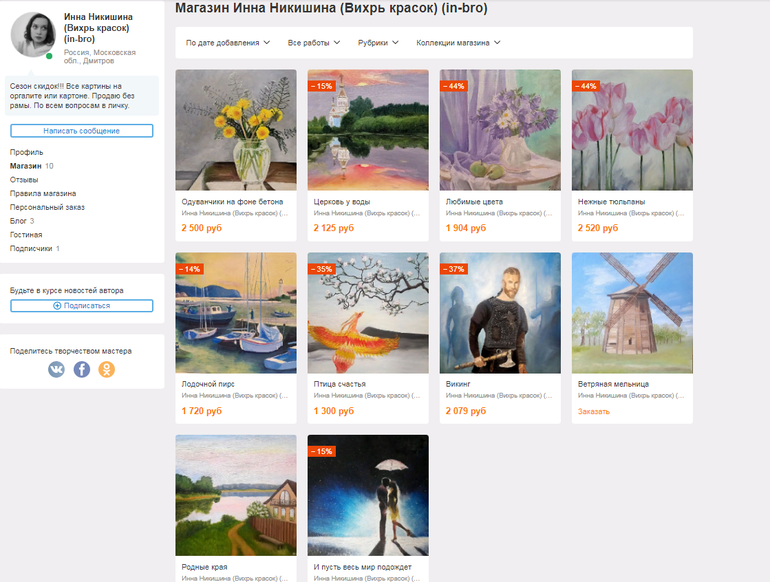Go to the 'Профиль' section
The height and width of the screenshot is (582, 770).
[26, 152]
